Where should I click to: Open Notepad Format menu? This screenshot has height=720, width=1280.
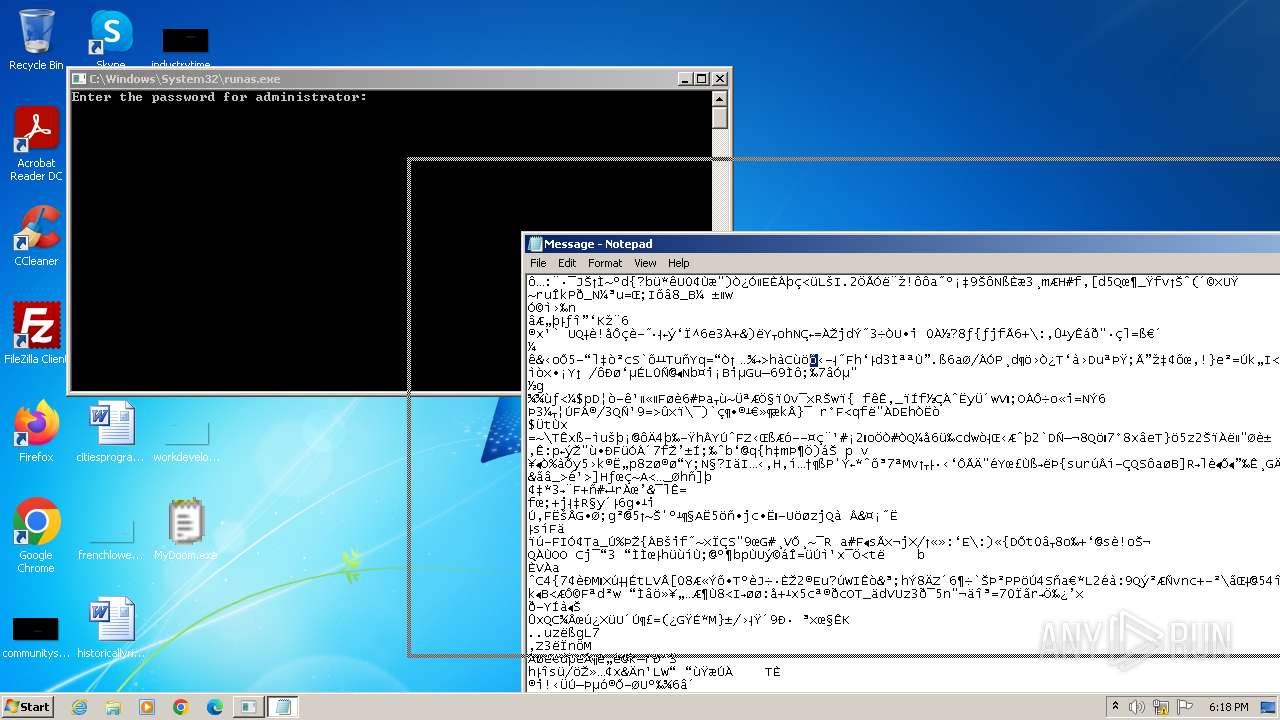pyautogui.click(x=605, y=263)
